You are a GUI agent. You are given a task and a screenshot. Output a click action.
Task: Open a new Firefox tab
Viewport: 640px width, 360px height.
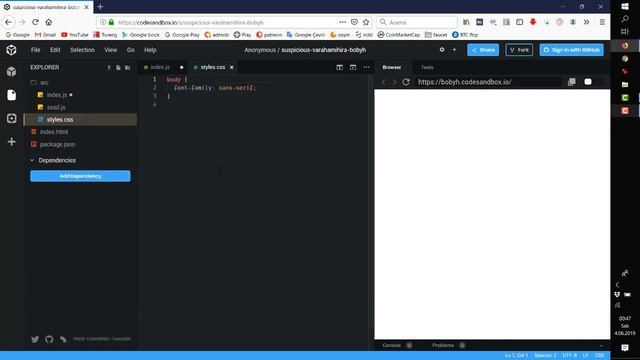tap(100, 7)
